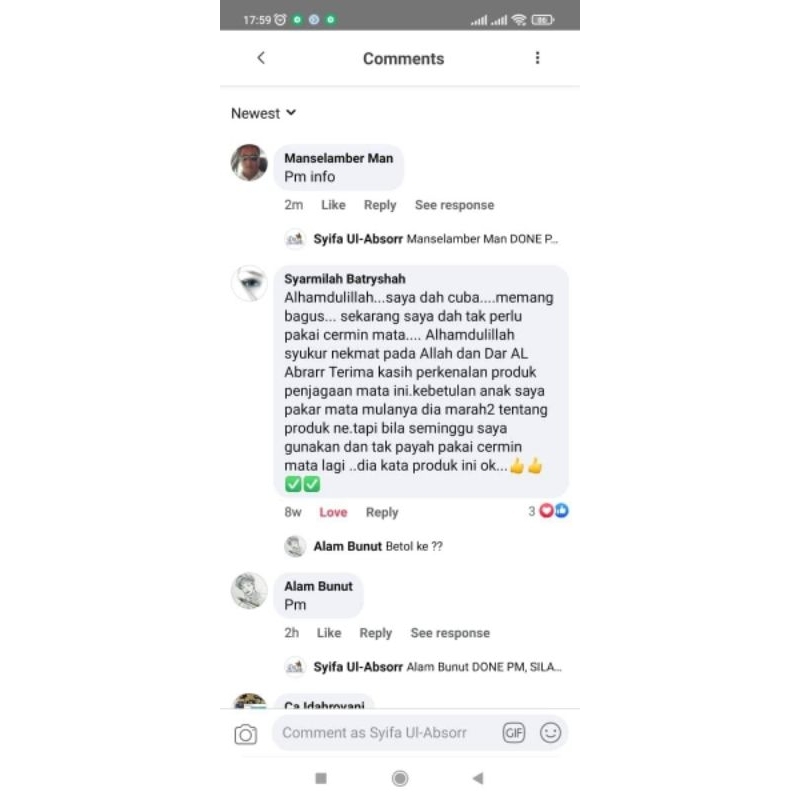The height and width of the screenshot is (800, 800).
Task: Open the three-dot more options menu
Action: 537,58
